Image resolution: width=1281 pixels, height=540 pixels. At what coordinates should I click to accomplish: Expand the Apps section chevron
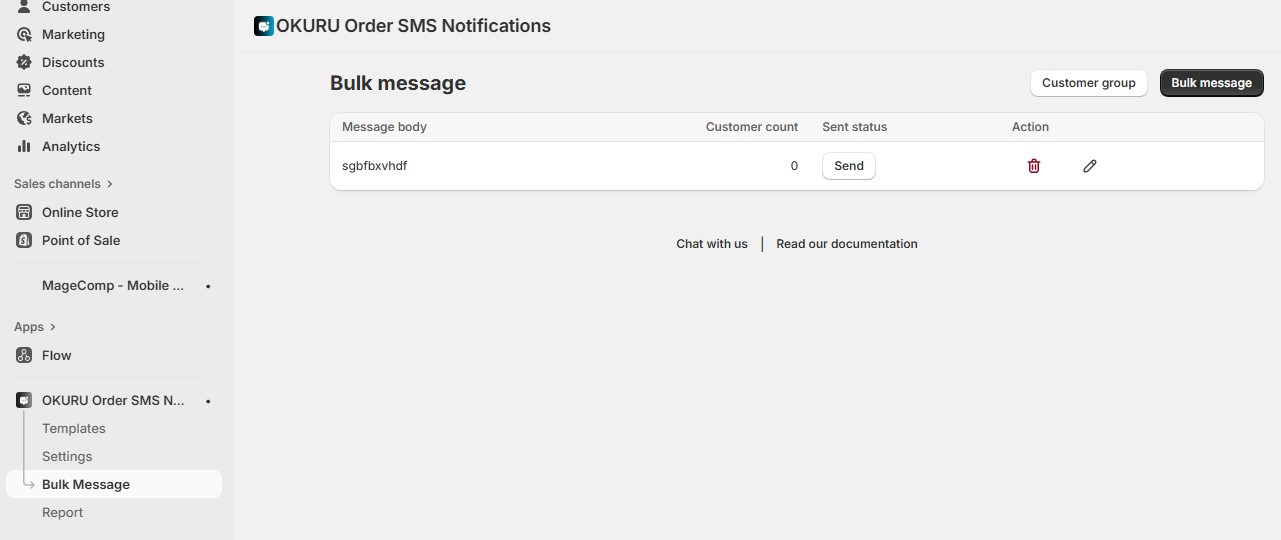(x=52, y=327)
